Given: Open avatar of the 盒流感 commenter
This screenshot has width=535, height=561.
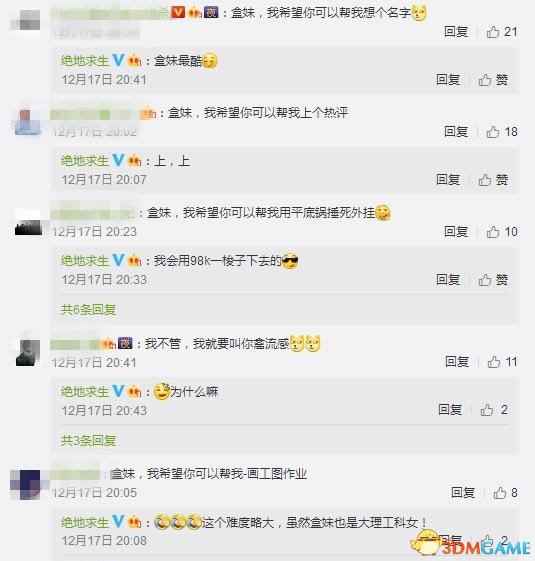Looking at the screenshot, I should click(28, 353).
